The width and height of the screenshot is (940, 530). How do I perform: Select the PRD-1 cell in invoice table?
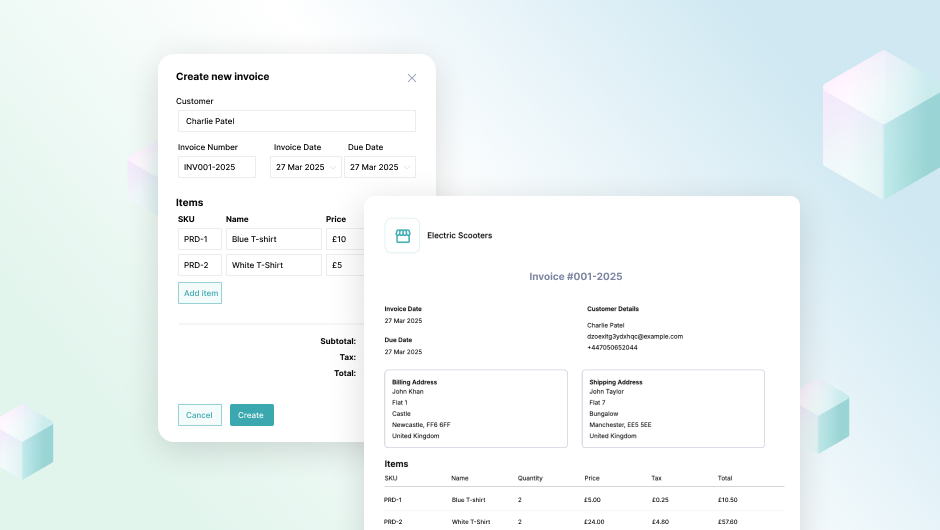pyautogui.click(x=393, y=500)
